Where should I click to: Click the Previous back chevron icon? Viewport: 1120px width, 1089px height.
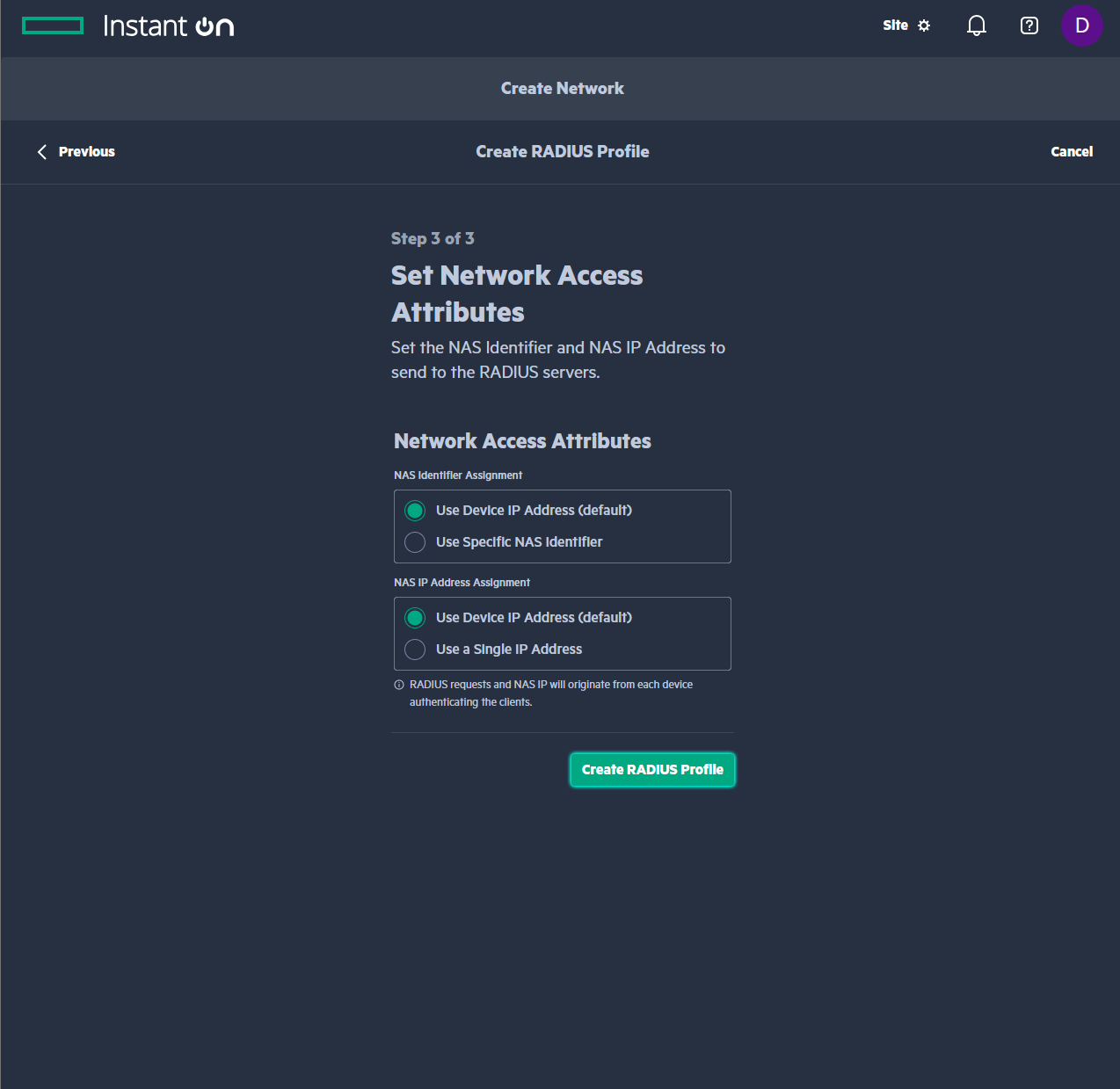click(42, 152)
